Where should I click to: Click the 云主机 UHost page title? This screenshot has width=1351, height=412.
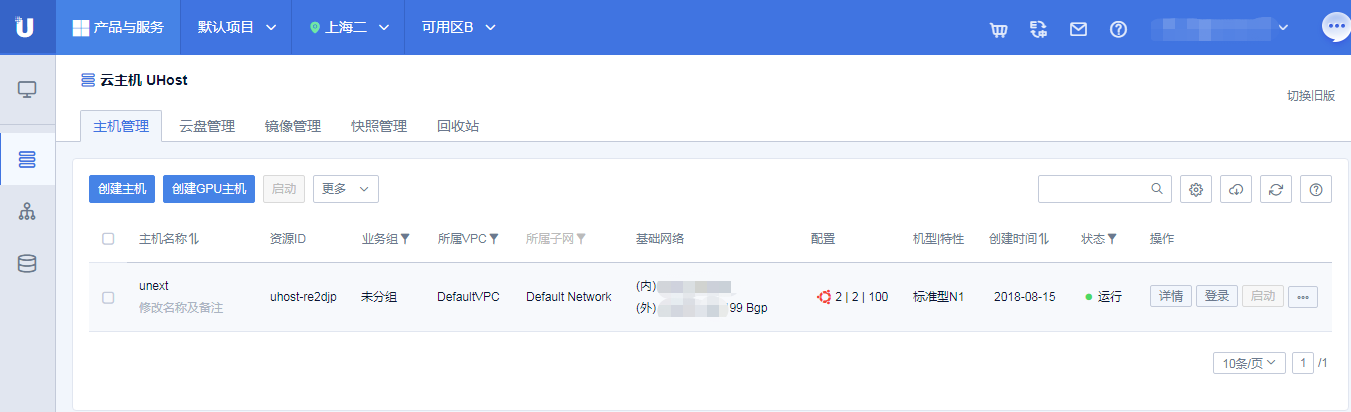144,80
